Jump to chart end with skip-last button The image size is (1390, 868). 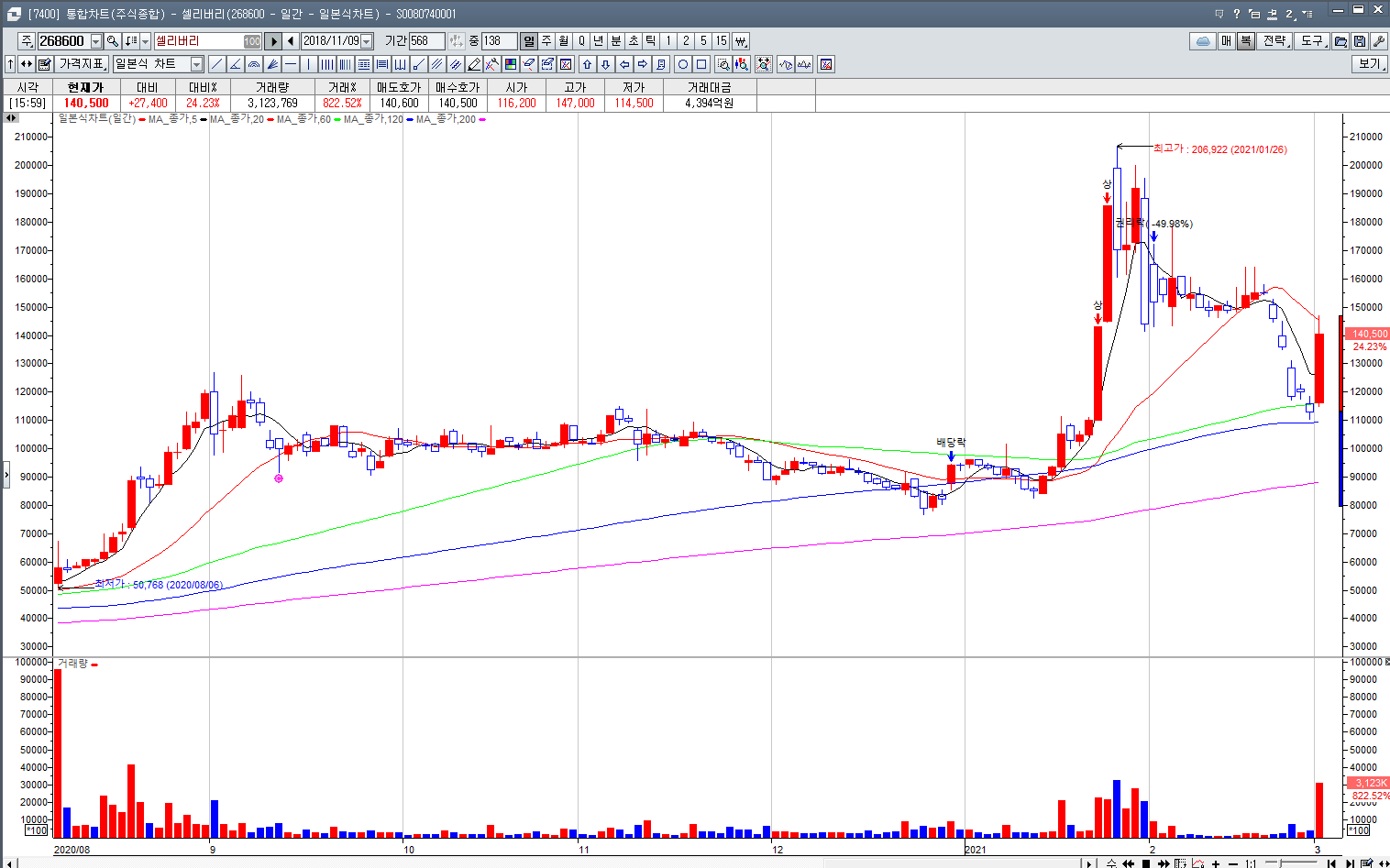tap(1350, 863)
